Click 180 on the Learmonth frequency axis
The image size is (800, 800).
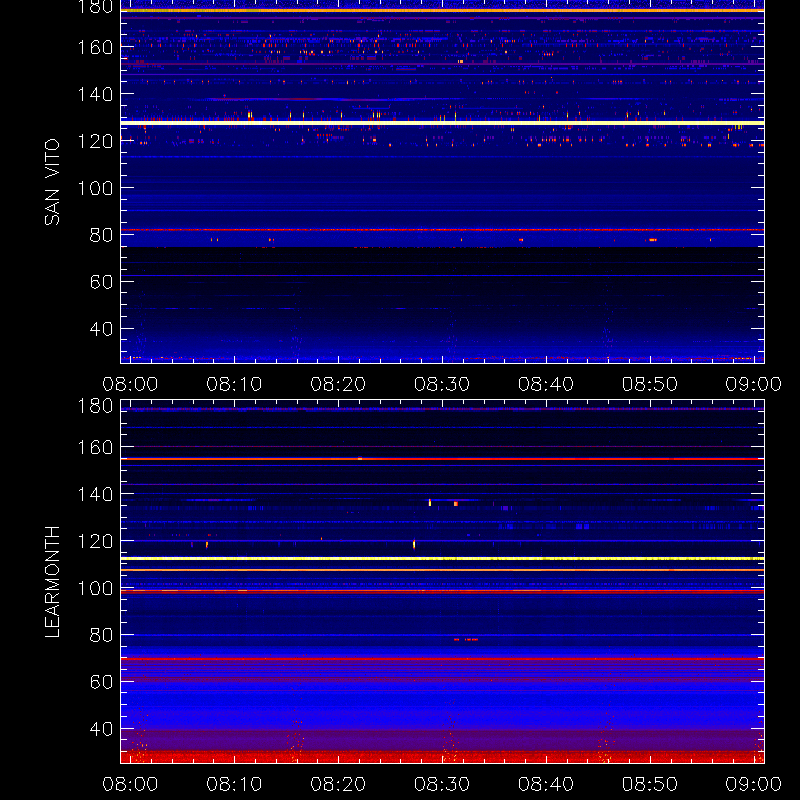pos(95,406)
